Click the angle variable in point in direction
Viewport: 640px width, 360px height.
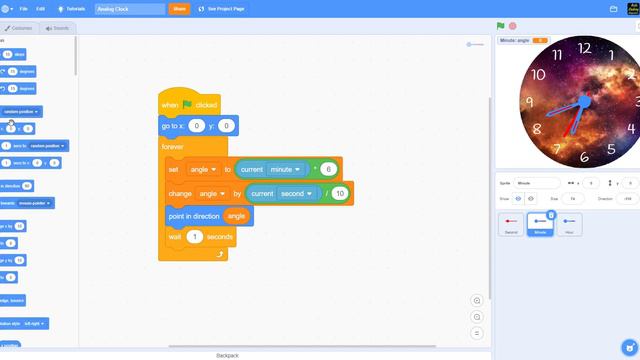236,216
